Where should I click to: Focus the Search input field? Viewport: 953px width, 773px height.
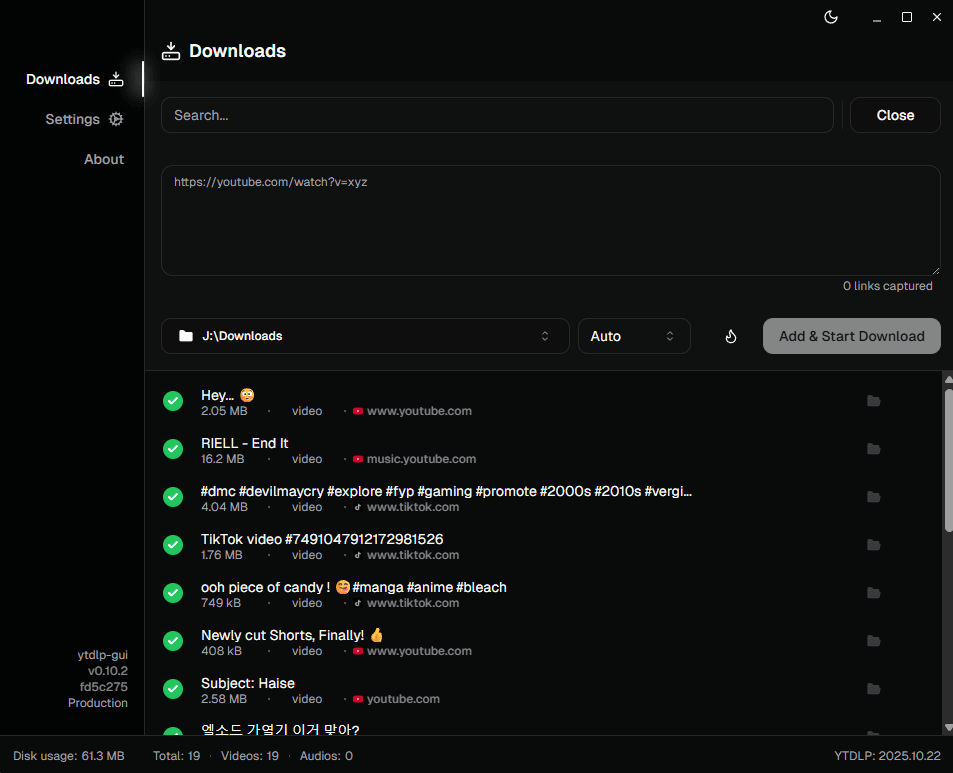coord(497,115)
